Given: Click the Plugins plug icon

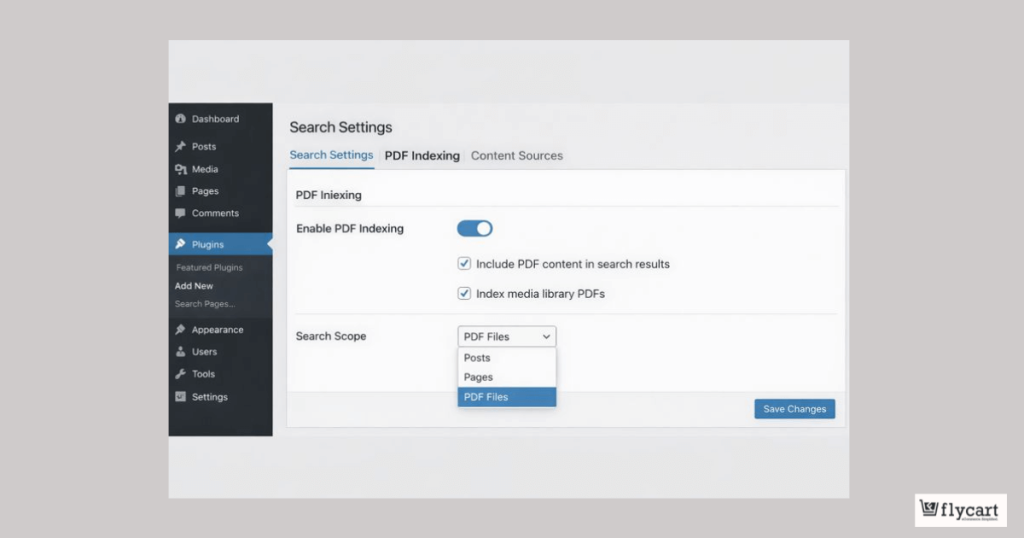Looking at the screenshot, I should coord(180,244).
